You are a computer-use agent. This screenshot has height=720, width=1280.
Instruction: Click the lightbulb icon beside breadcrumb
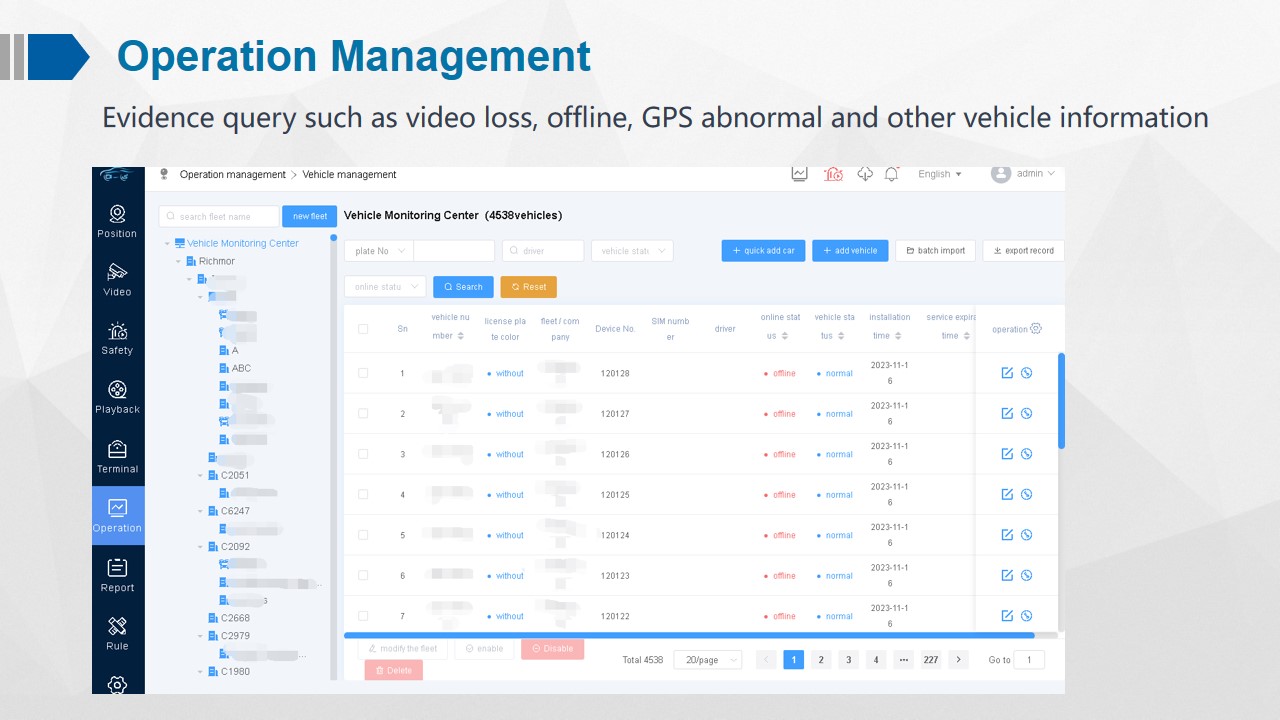click(x=164, y=174)
